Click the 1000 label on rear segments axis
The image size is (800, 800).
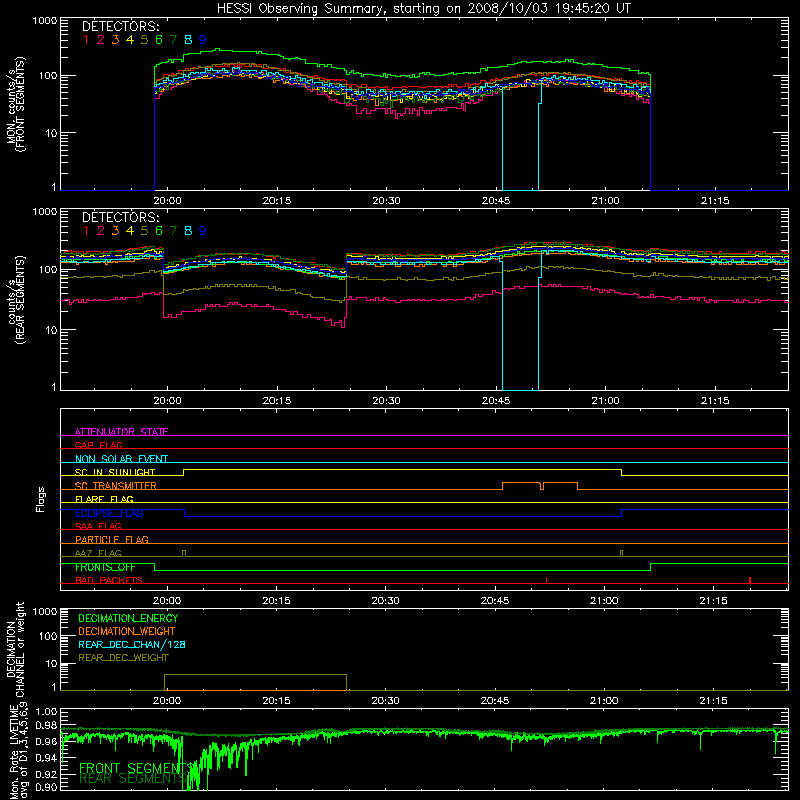tap(45, 211)
